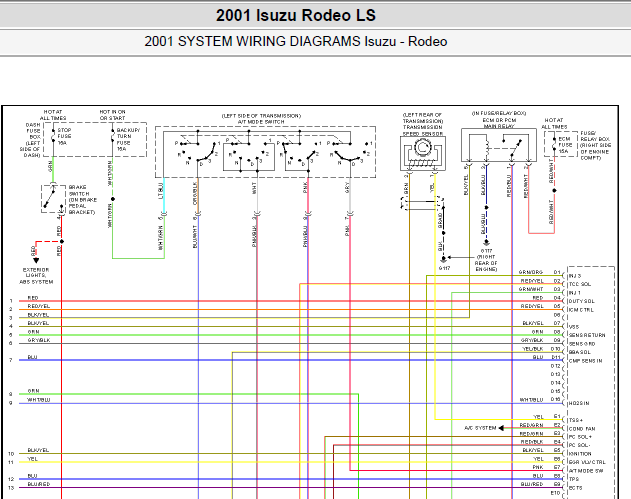Click left-edge wire number 1
The height and width of the screenshot is (499, 631).
(x=11, y=301)
